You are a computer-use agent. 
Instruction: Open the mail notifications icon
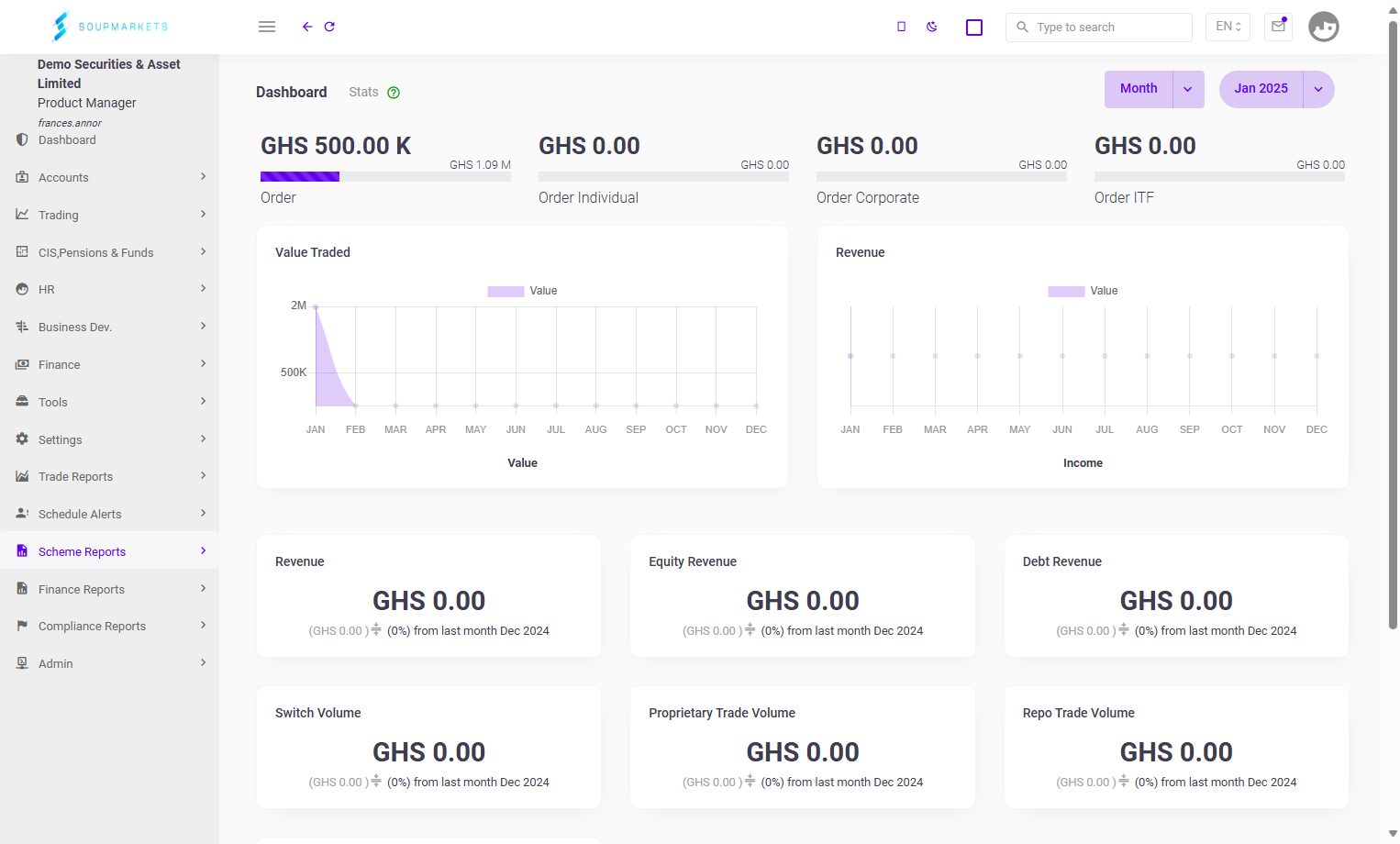(x=1278, y=27)
